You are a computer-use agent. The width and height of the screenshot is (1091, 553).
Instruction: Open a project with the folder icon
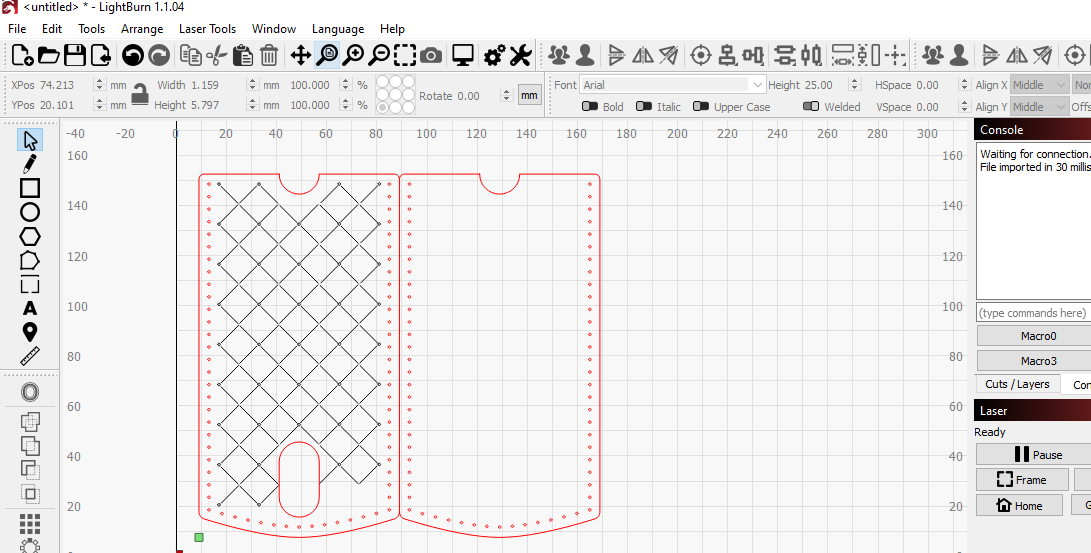tap(49, 55)
